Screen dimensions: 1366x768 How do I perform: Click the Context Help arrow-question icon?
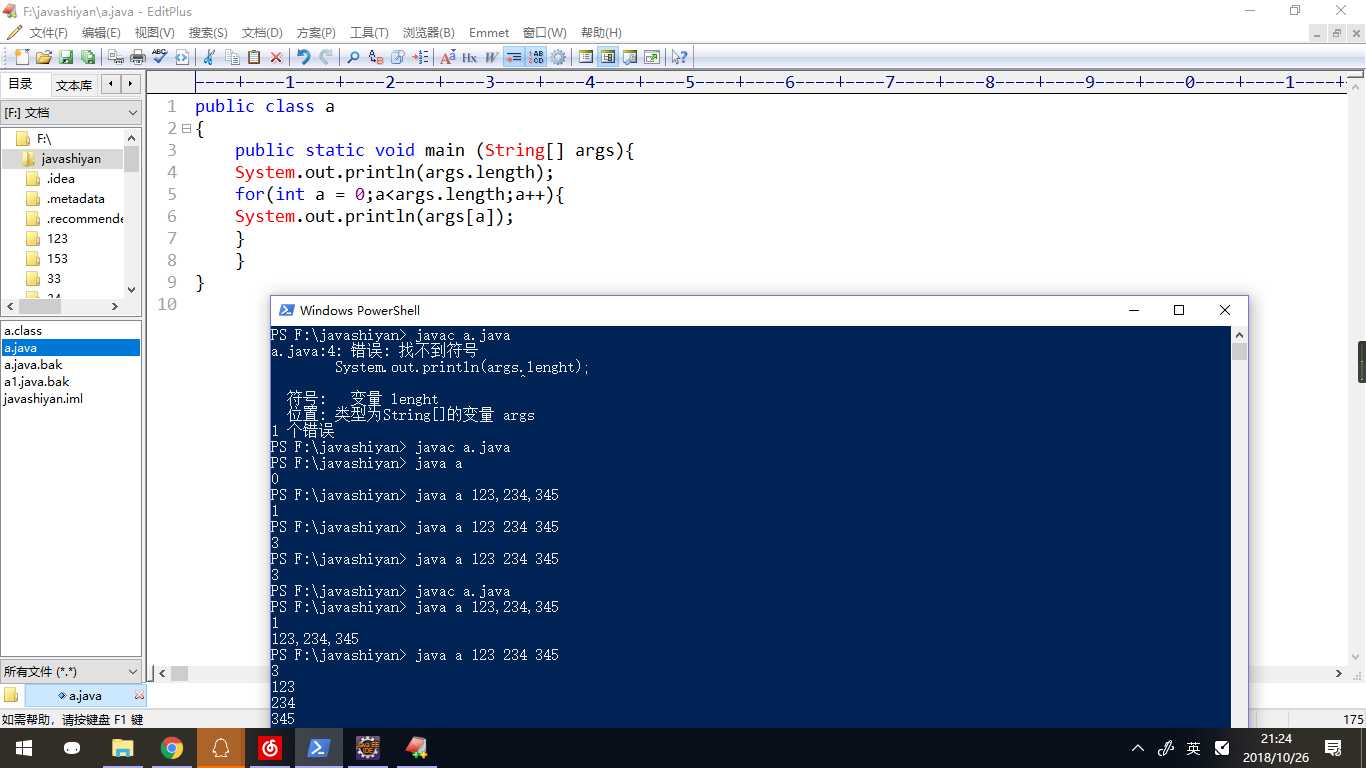680,57
